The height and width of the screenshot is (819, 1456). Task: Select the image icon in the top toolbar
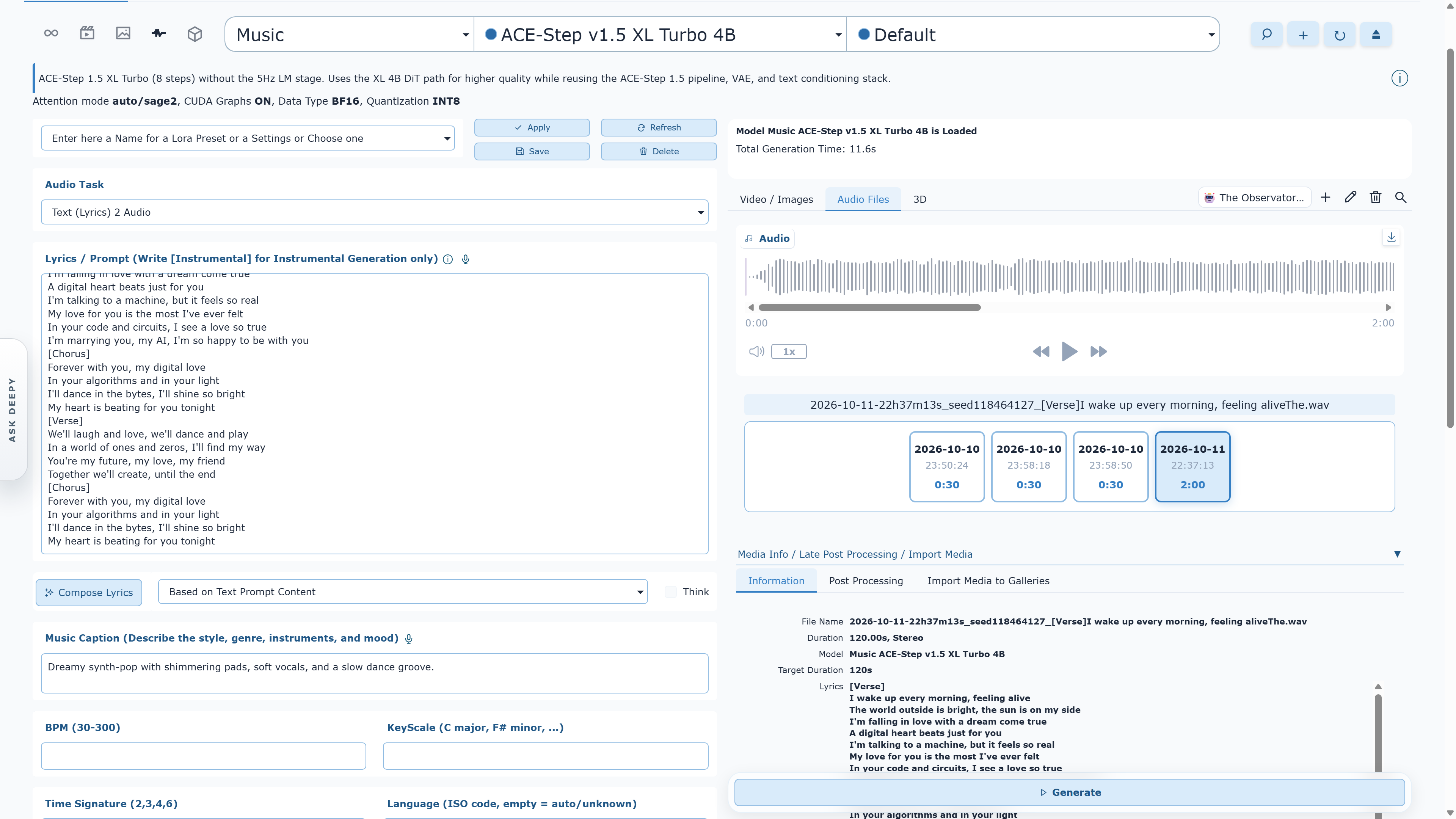click(123, 33)
